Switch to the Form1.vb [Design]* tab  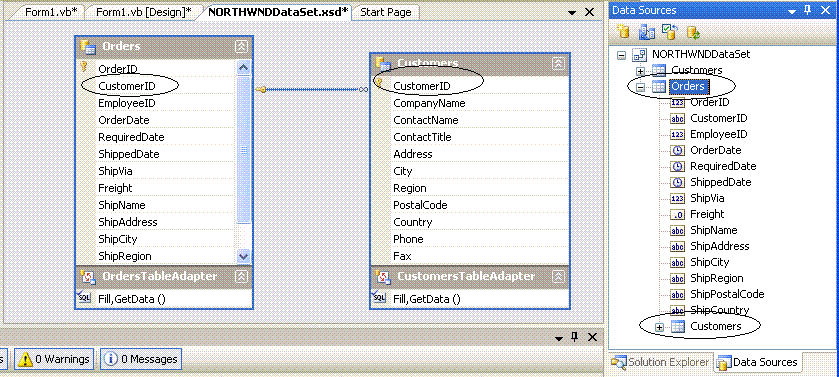[x=143, y=12]
